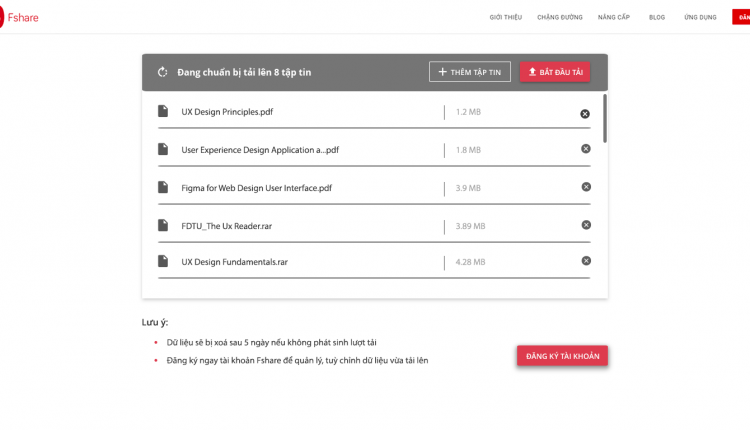
Task: Open ỨNG DỤNG menu item
Action: tap(700, 17)
